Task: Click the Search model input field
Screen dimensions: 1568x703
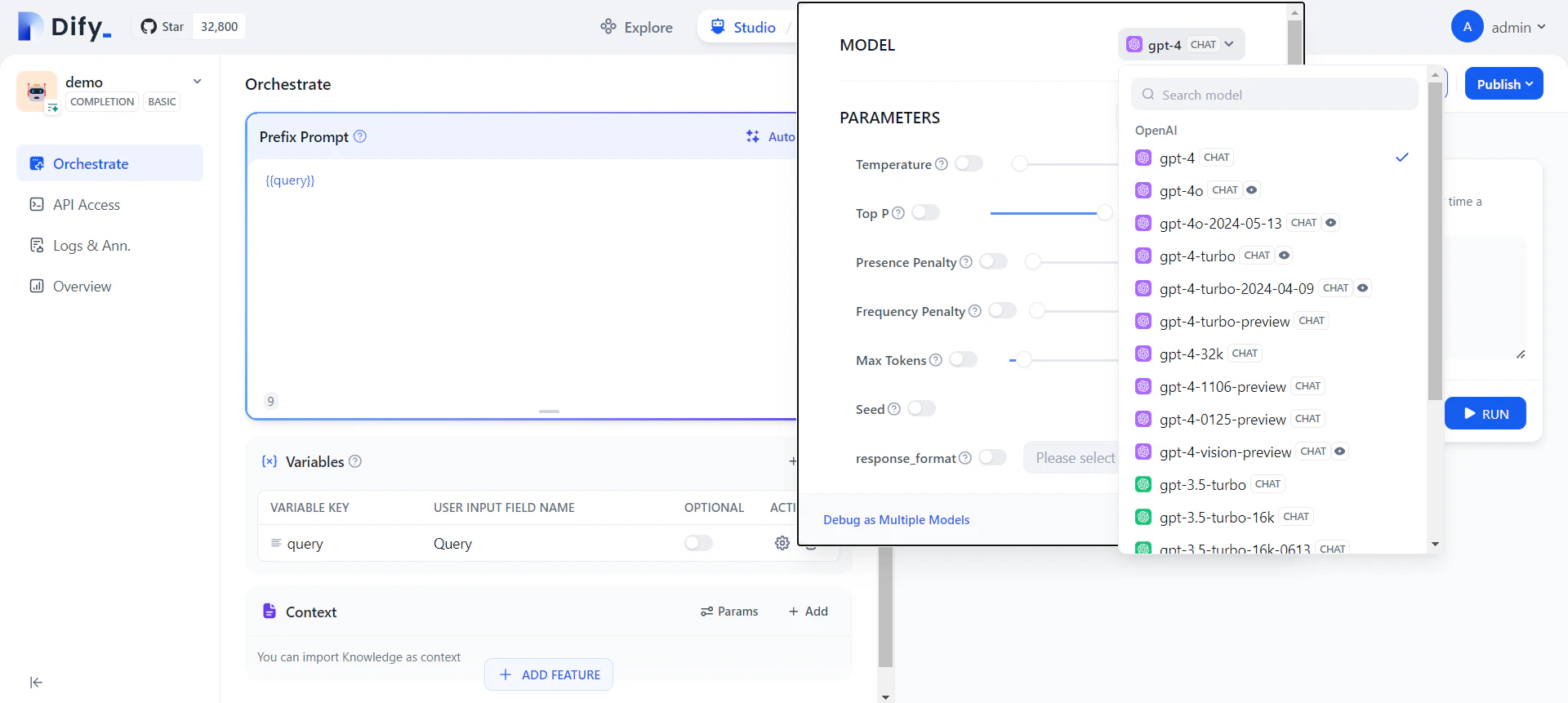Action: pyautogui.click(x=1275, y=95)
